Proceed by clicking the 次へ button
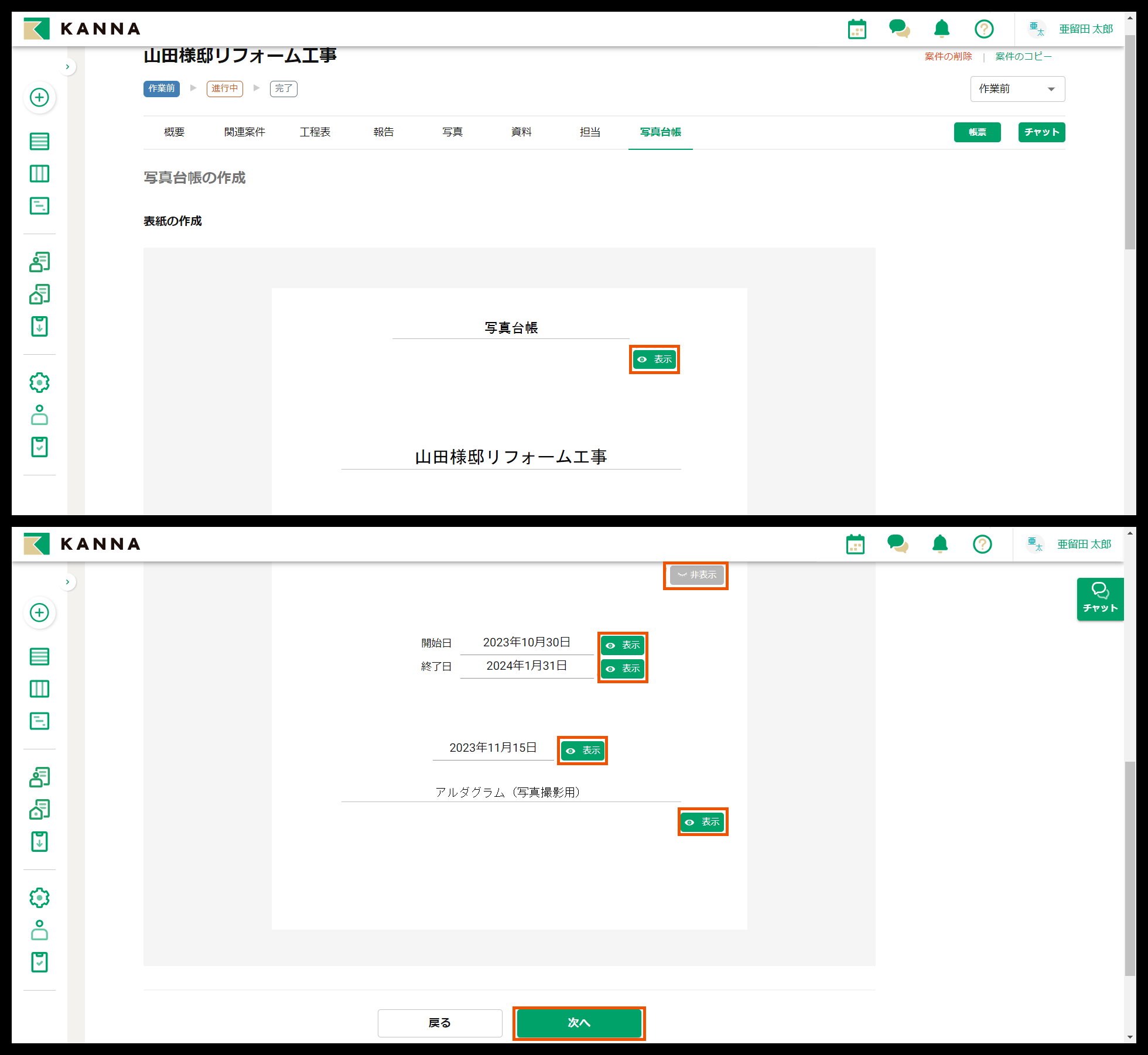 [x=579, y=1023]
